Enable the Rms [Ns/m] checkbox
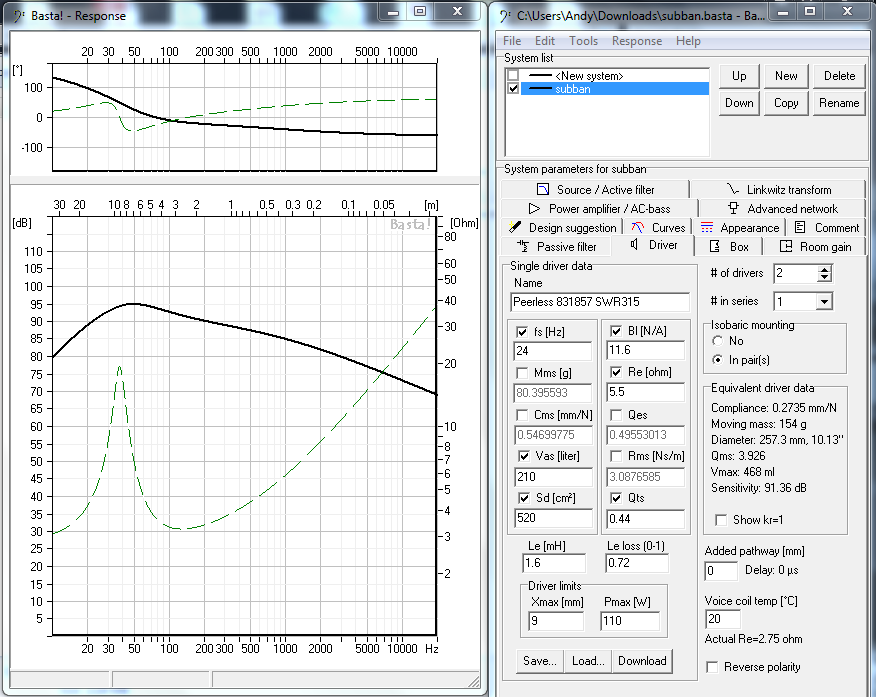Image resolution: width=876 pixels, height=697 pixels. [616, 456]
